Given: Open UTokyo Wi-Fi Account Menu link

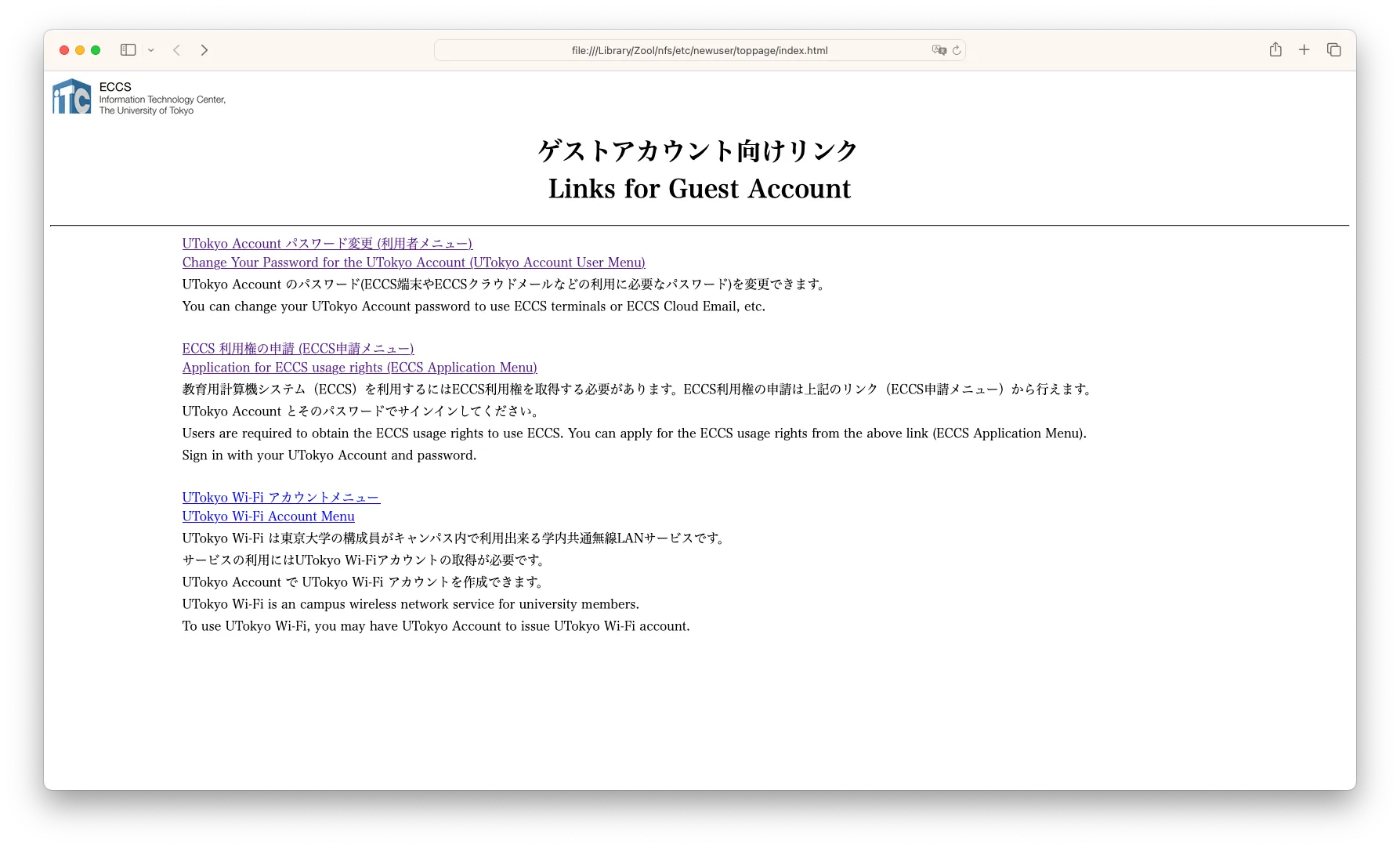Looking at the screenshot, I should click(268, 516).
